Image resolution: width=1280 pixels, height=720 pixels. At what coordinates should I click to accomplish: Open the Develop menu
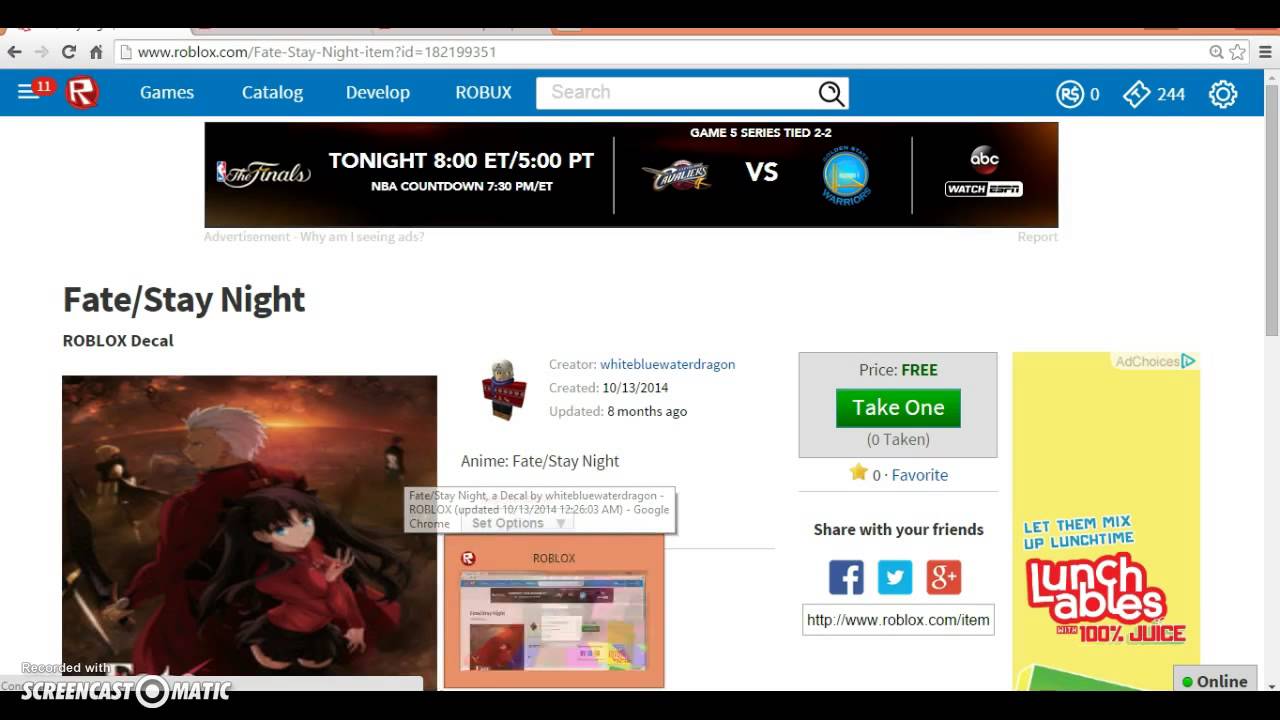click(x=378, y=92)
